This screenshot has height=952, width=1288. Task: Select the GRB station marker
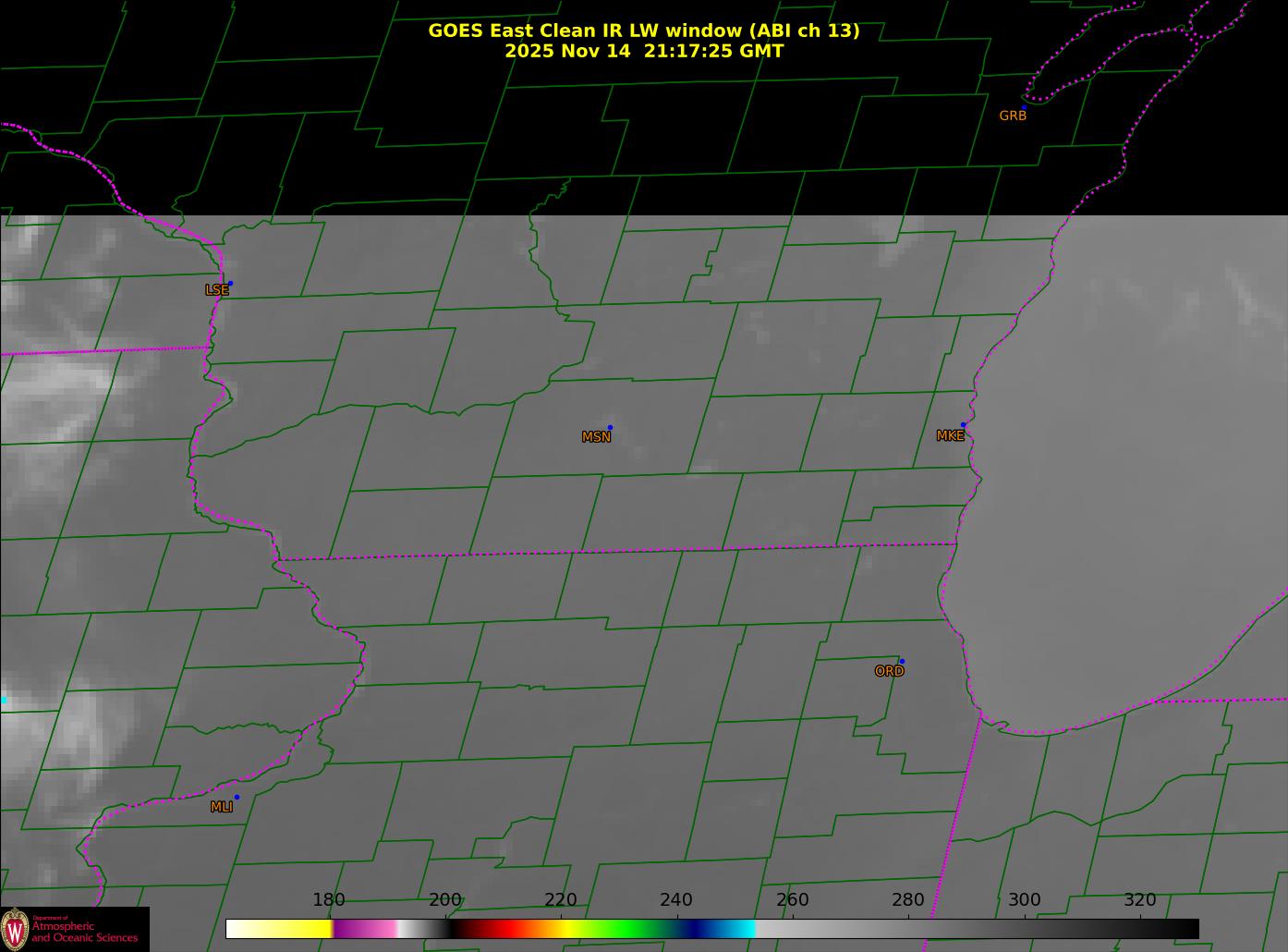(1023, 107)
